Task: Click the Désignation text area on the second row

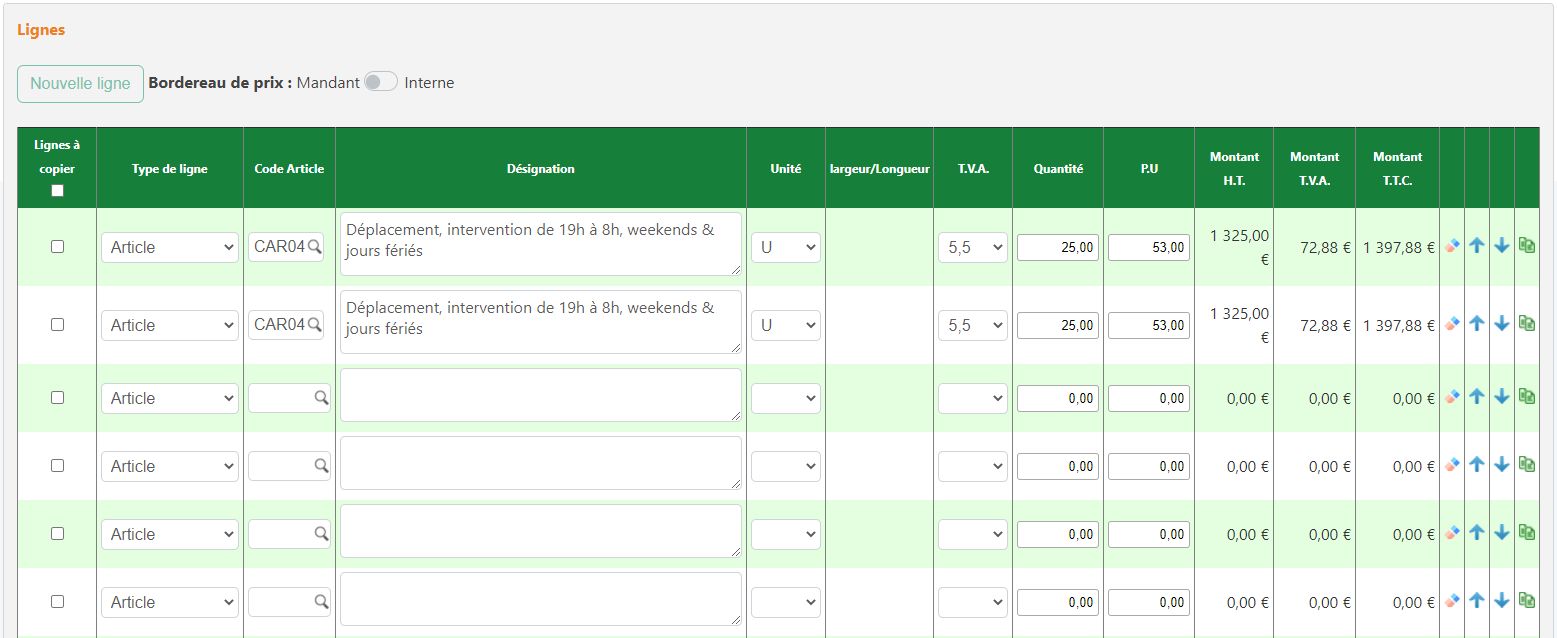Action: [x=540, y=322]
